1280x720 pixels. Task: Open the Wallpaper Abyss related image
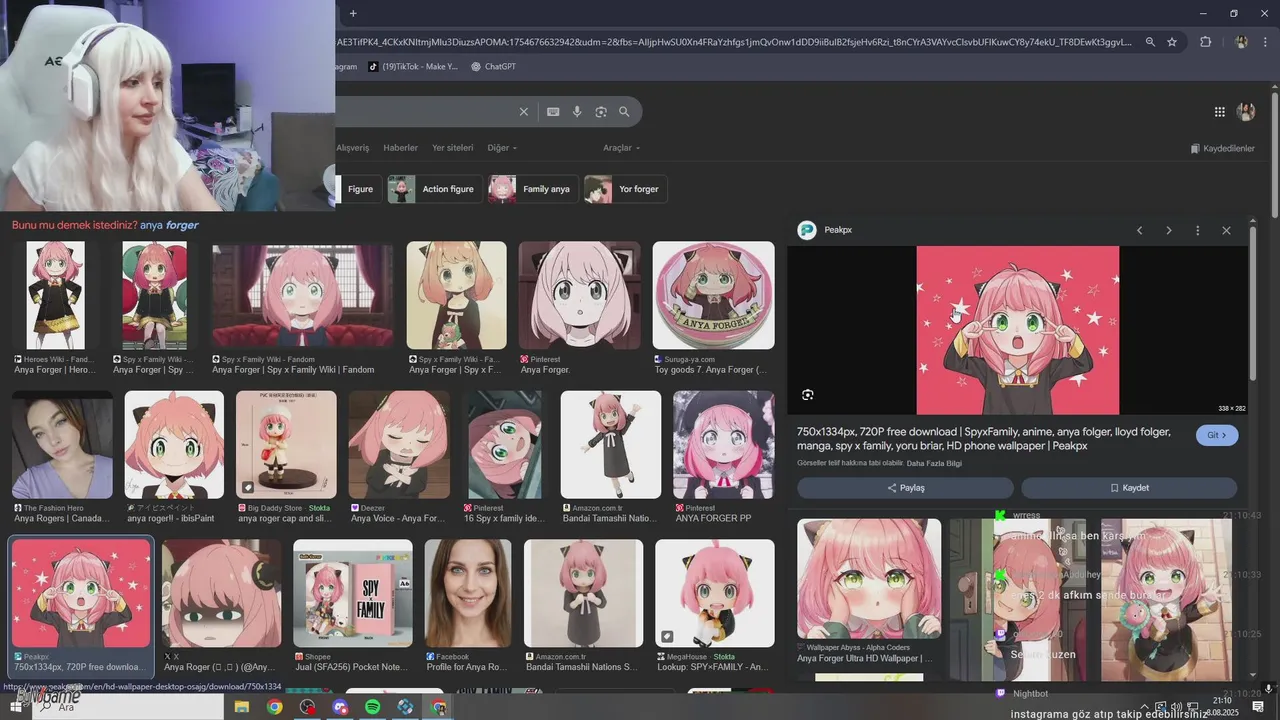(x=869, y=578)
